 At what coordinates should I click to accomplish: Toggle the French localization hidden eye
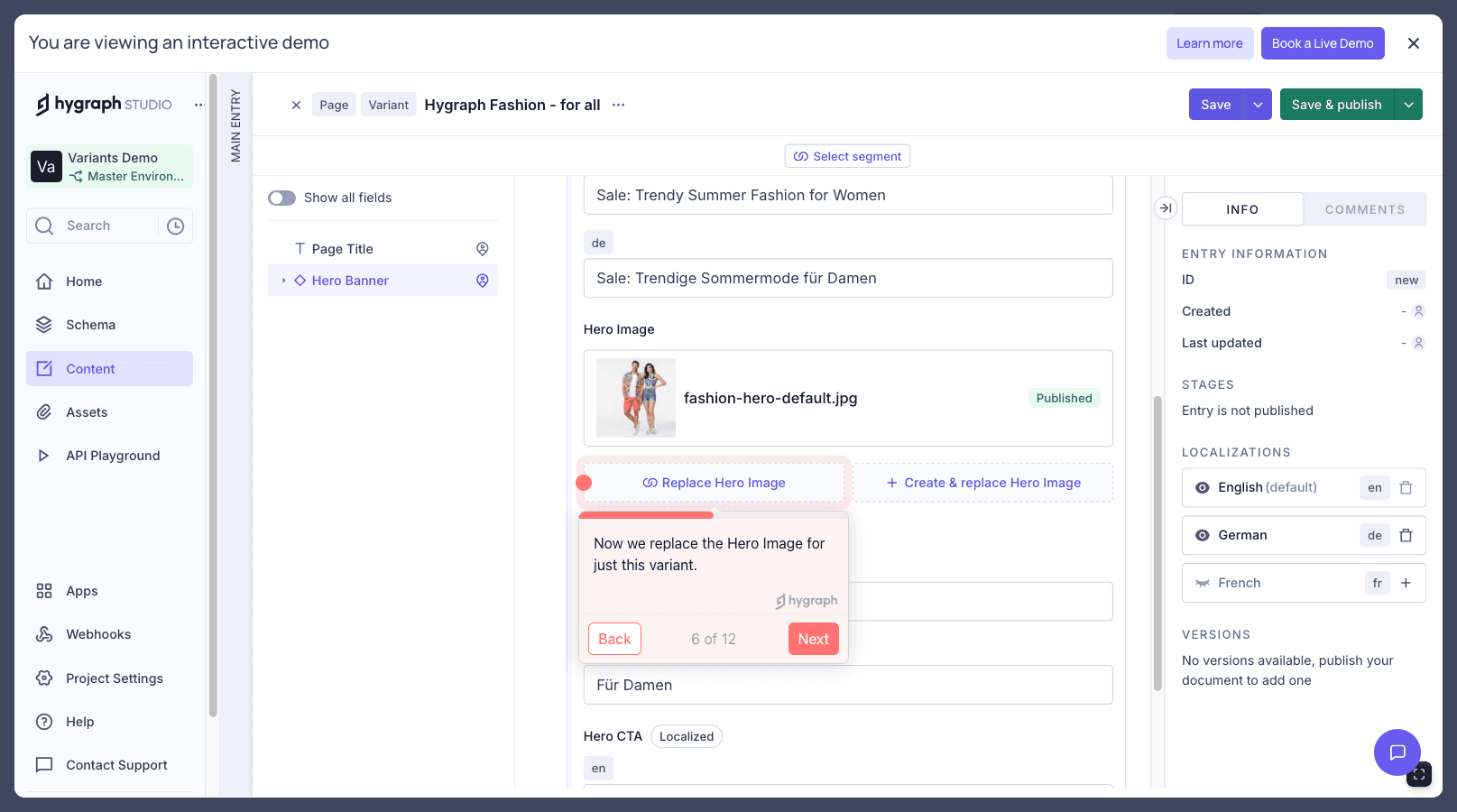click(x=1203, y=583)
